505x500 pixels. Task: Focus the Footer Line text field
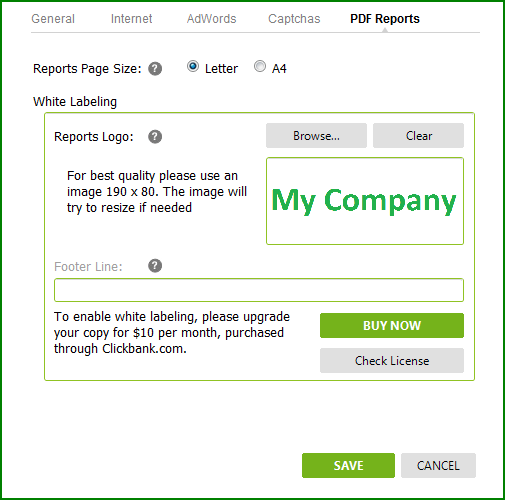[259, 290]
